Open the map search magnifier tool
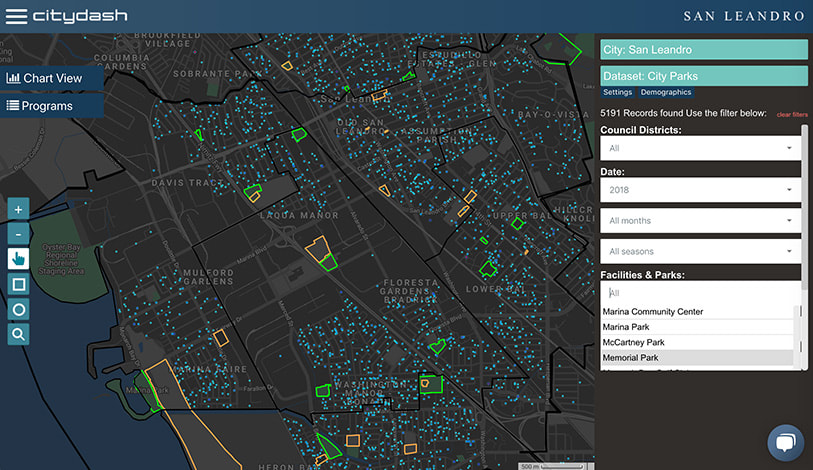The width and height of the screenshot is (813, 470). pyautogui.click(x=18, y=334)
